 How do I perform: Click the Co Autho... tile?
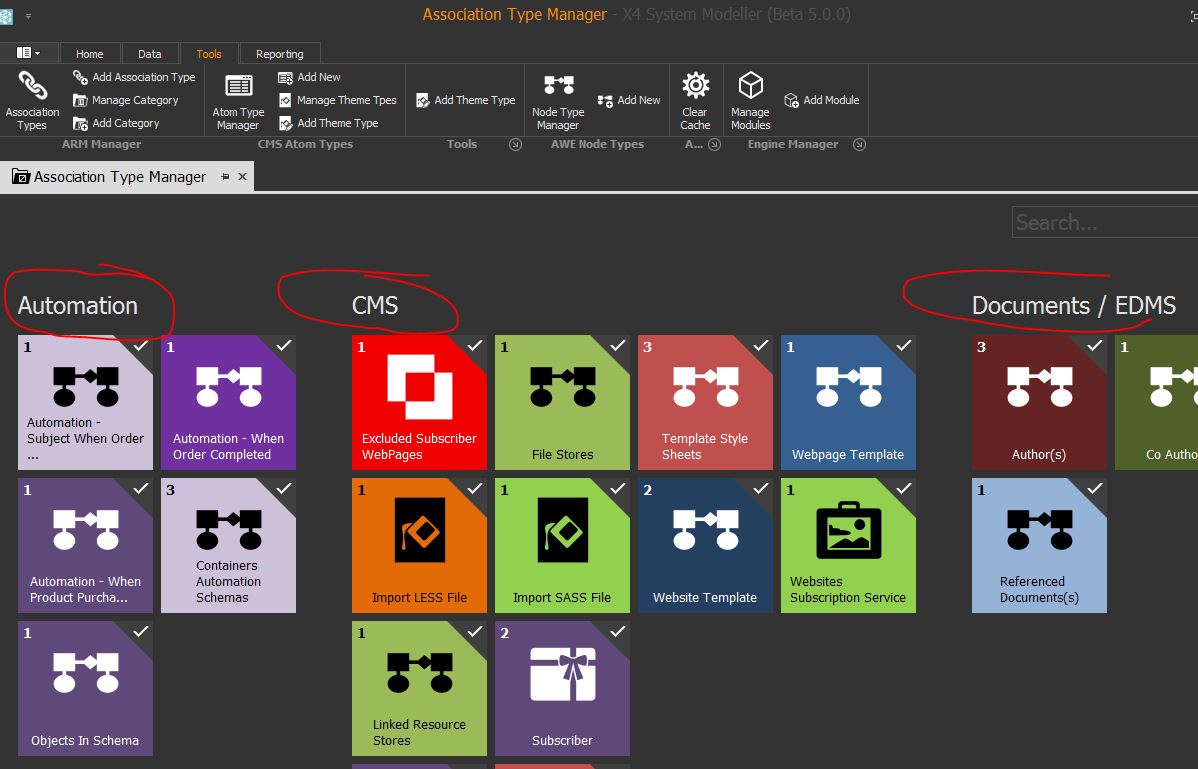click(x=1157, y=402)
